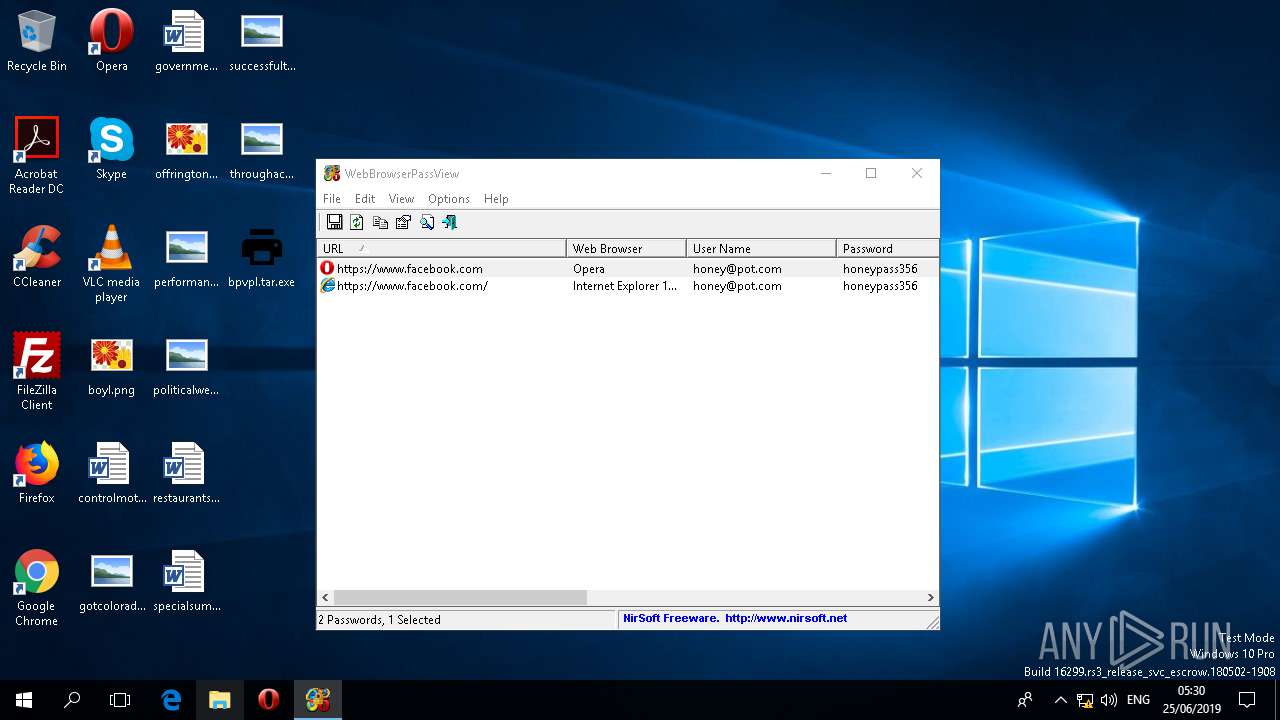Click the '2 Passwords, 1 Selected' status text

[379, 620]
